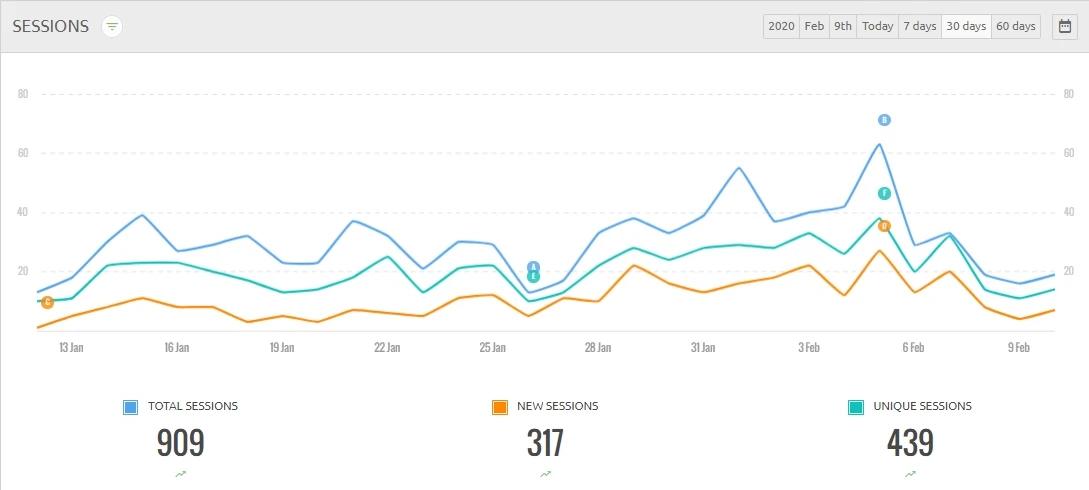Show Today's sessions
Image resolution: width=1089 pixels, height=490 pixels.
[877, 27]
